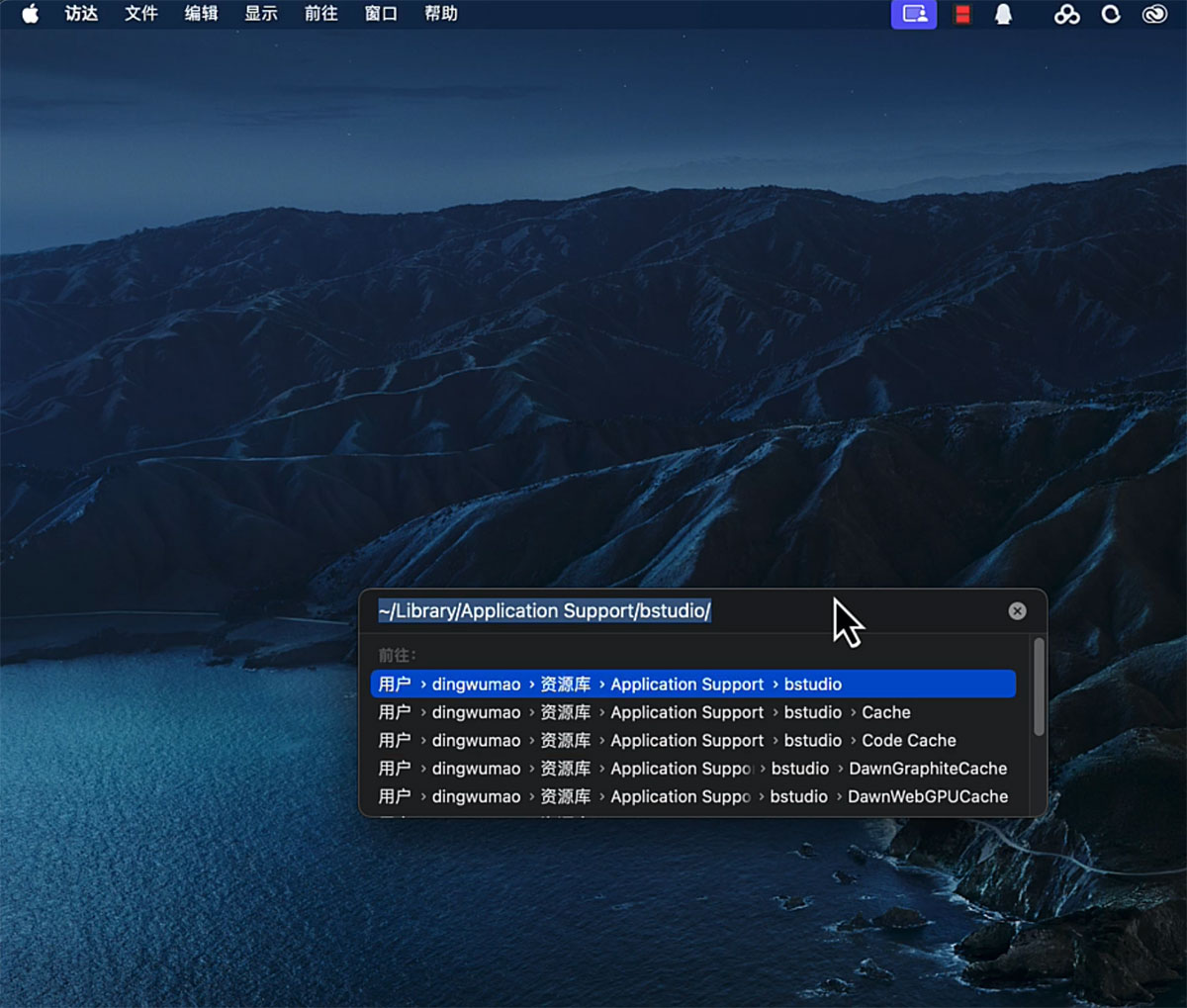Open the 文件 menu

tap(141, 14)
